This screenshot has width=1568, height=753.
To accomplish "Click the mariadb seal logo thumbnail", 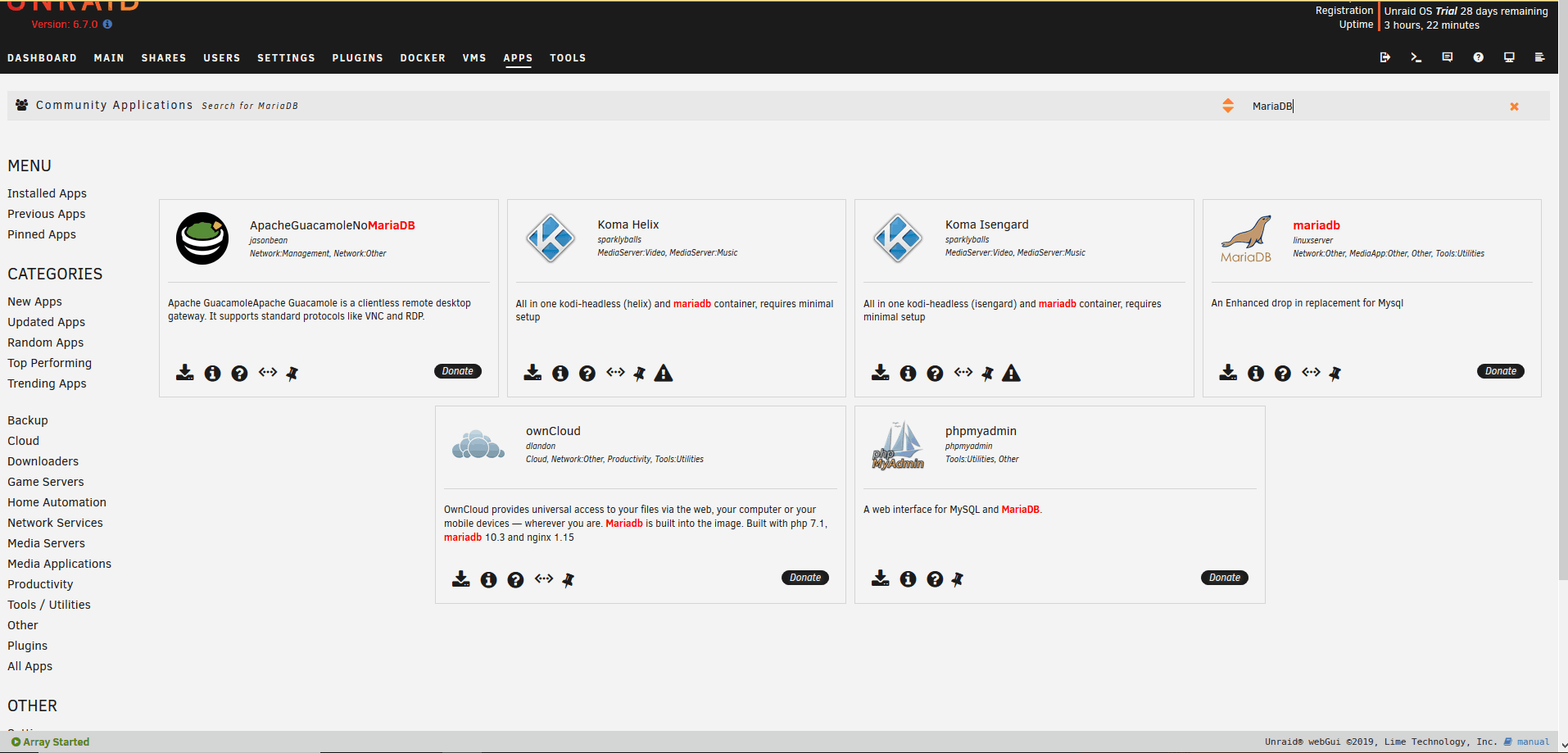I will tap(1246, 238).
